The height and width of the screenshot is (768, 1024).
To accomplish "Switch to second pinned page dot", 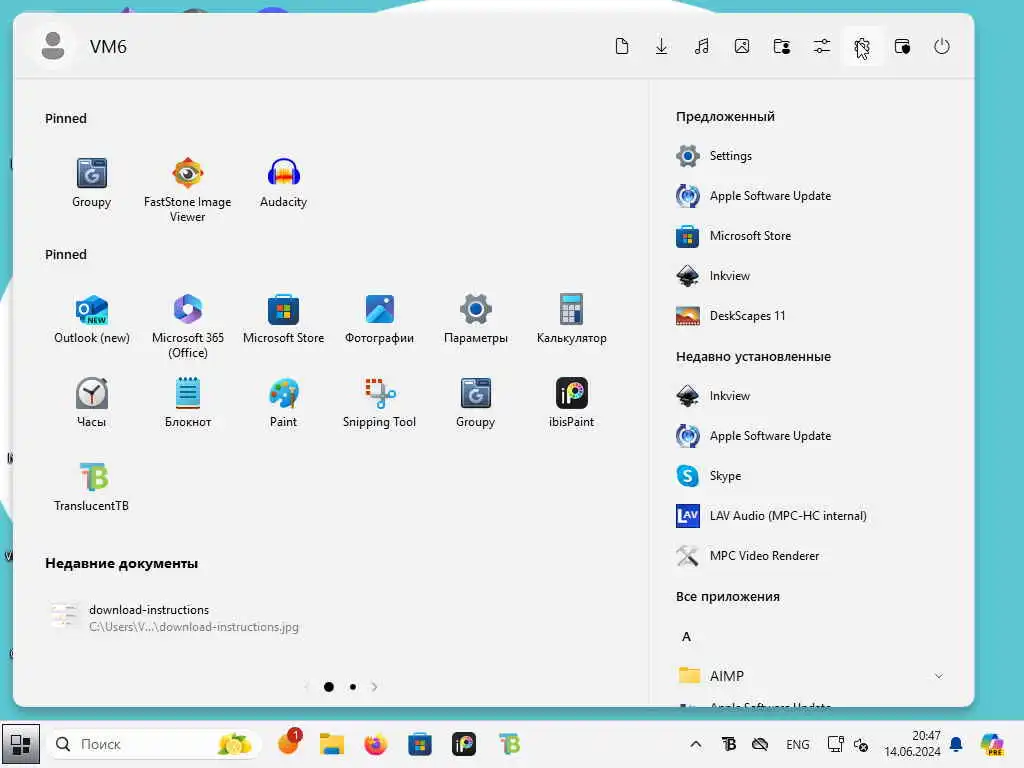I will pyautogui.click(x=353, y=686).
